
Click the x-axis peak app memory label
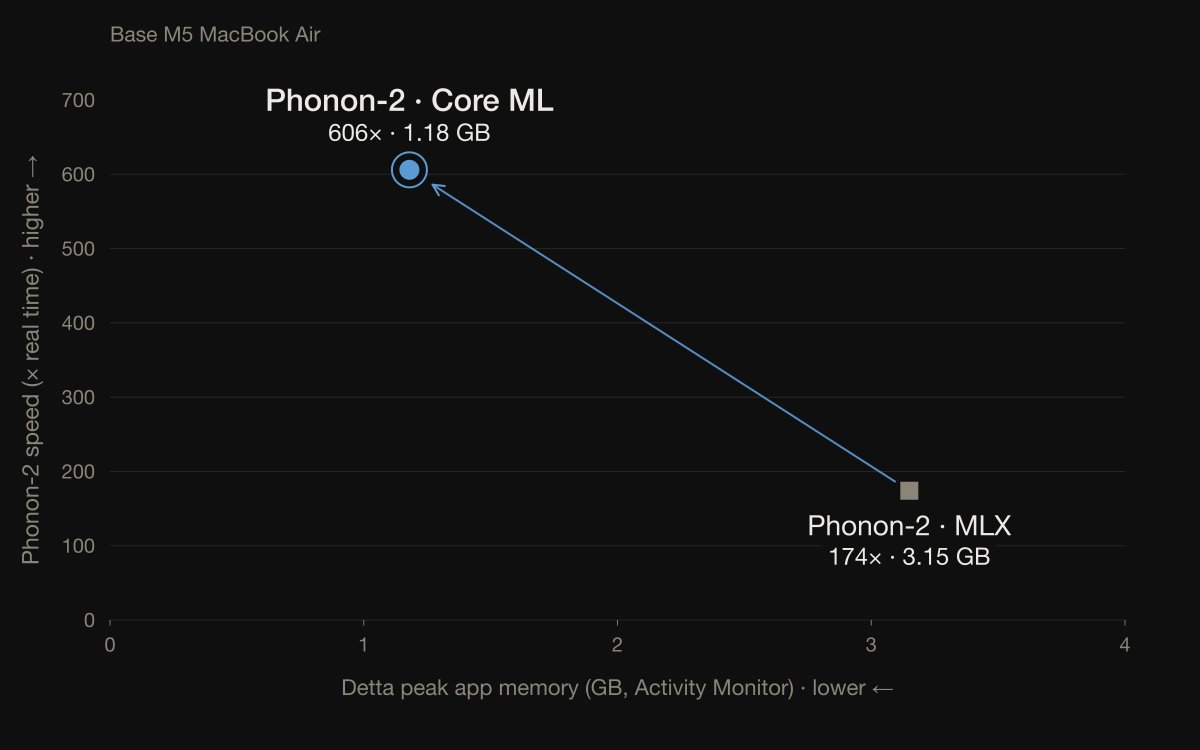point(617,688)
